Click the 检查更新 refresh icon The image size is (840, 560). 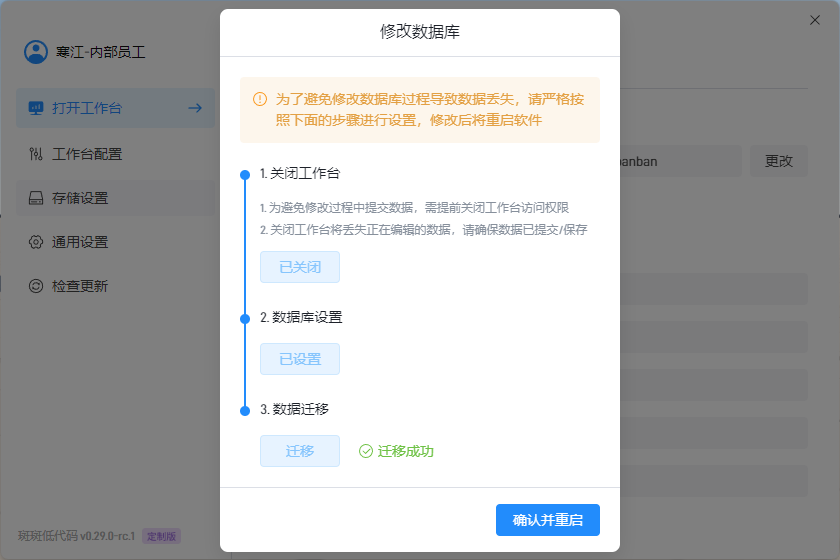click(x=36, y=286)
